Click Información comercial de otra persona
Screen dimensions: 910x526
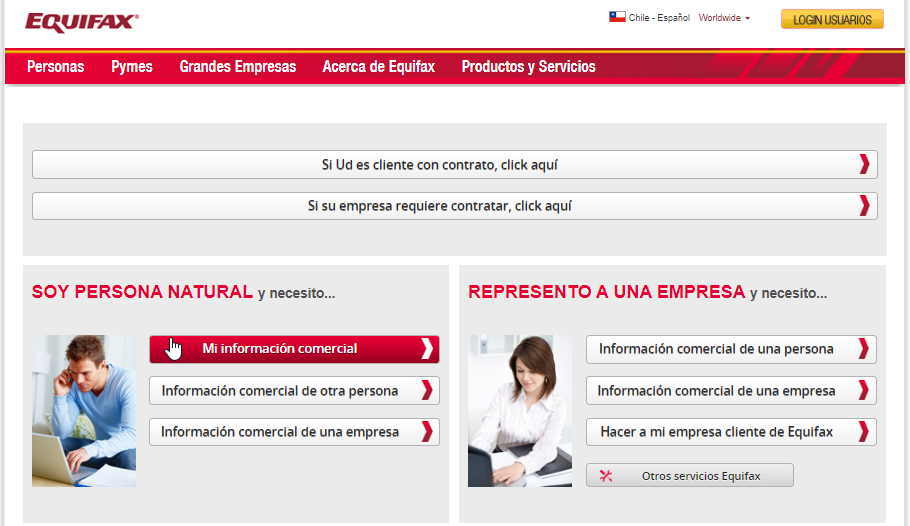coord(294,391)
